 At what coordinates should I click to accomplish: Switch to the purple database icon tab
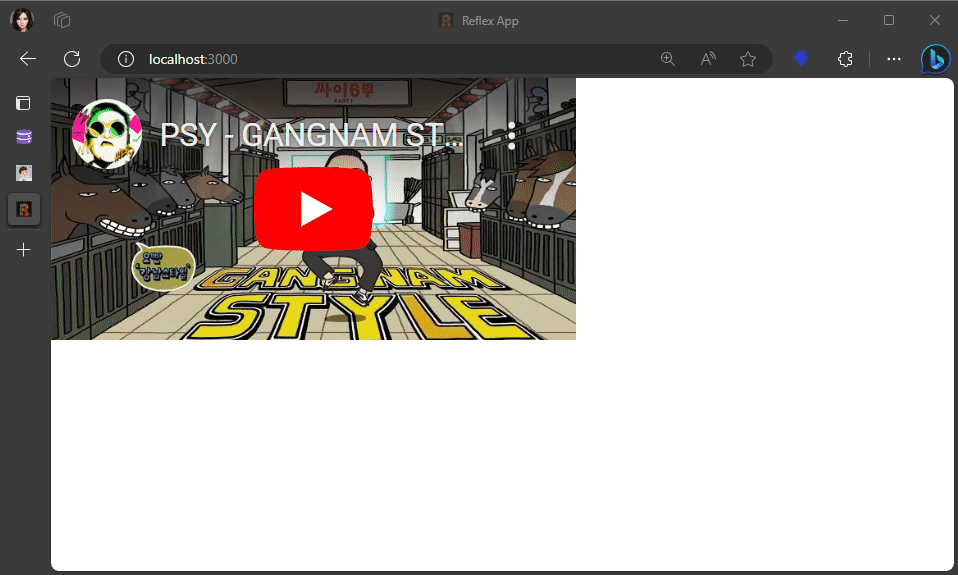pyautogui.click(x=24, y=137)
